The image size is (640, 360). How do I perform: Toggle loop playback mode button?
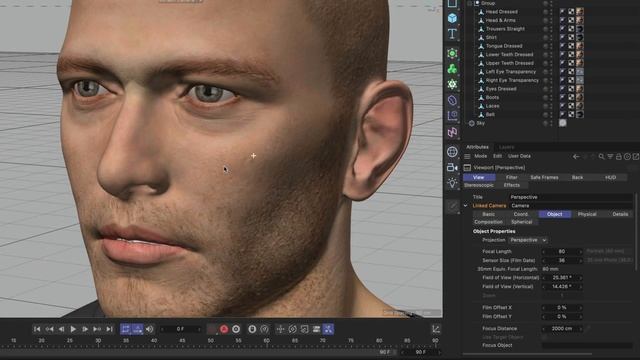tap(126, 329)
